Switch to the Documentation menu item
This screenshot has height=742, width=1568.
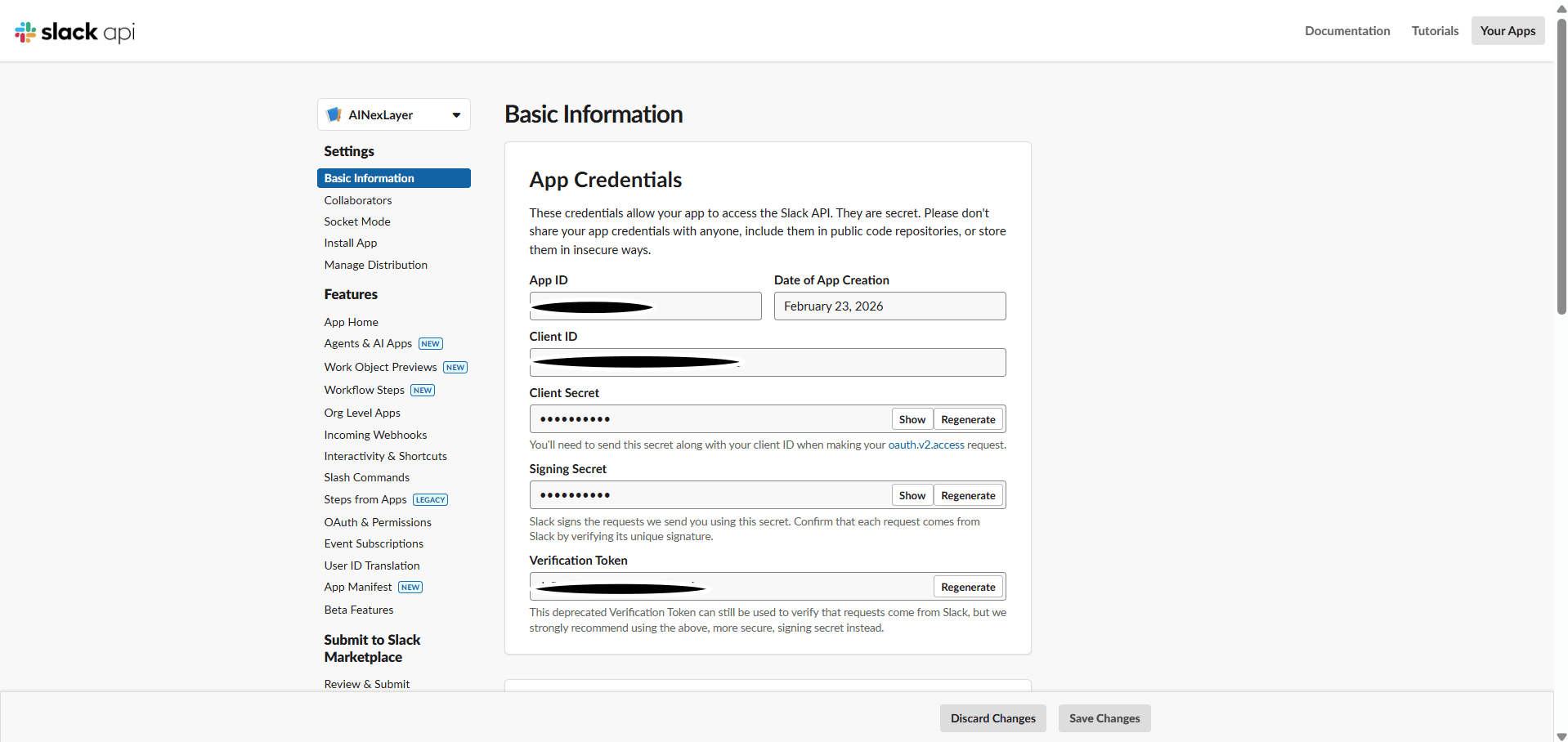[1347, 30]
